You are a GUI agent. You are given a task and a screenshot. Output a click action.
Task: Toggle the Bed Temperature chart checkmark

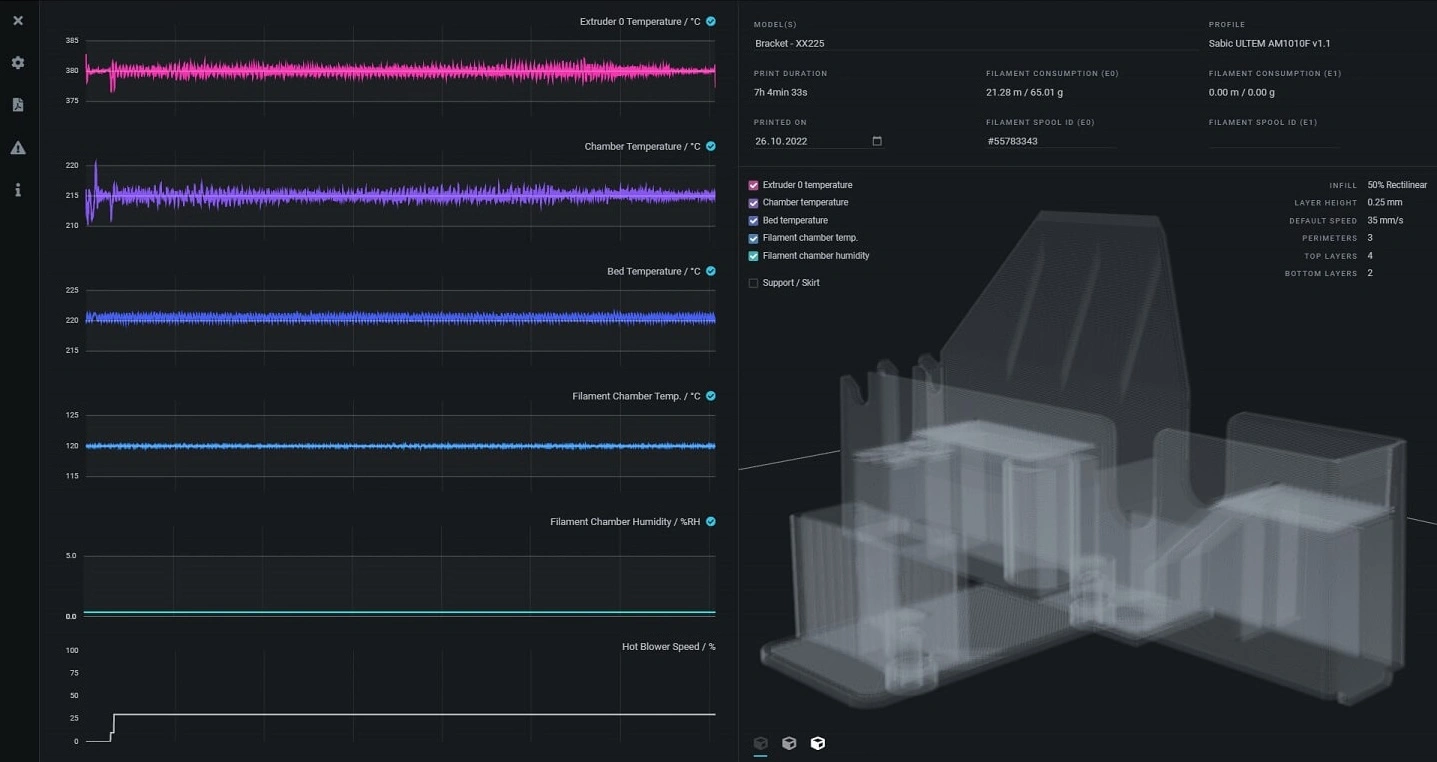(x=711, y=271)
